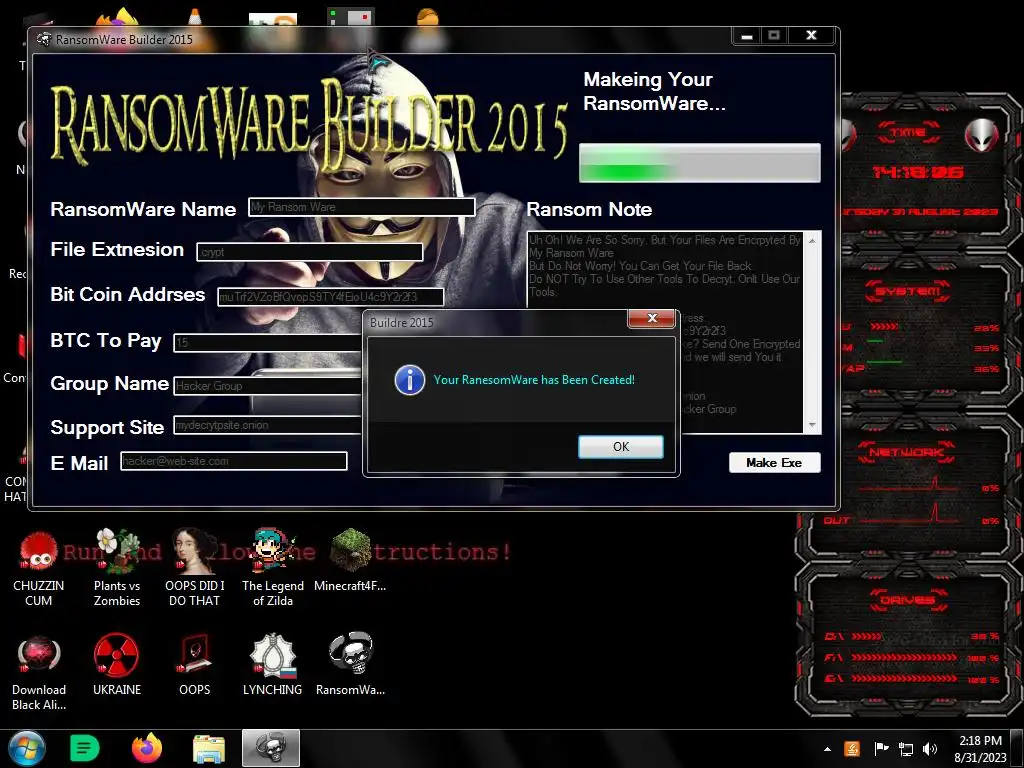Focus the RansomWare Name input field

point(361,207)
